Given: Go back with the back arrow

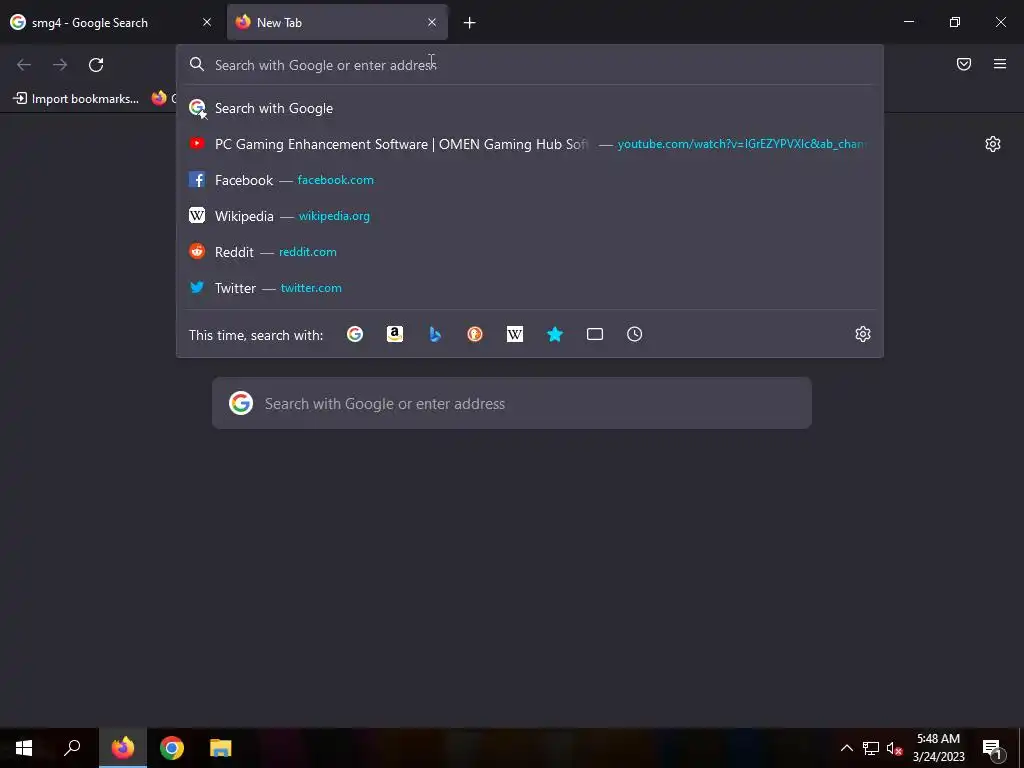Looking at the screenshot, I should click(24, 65).
